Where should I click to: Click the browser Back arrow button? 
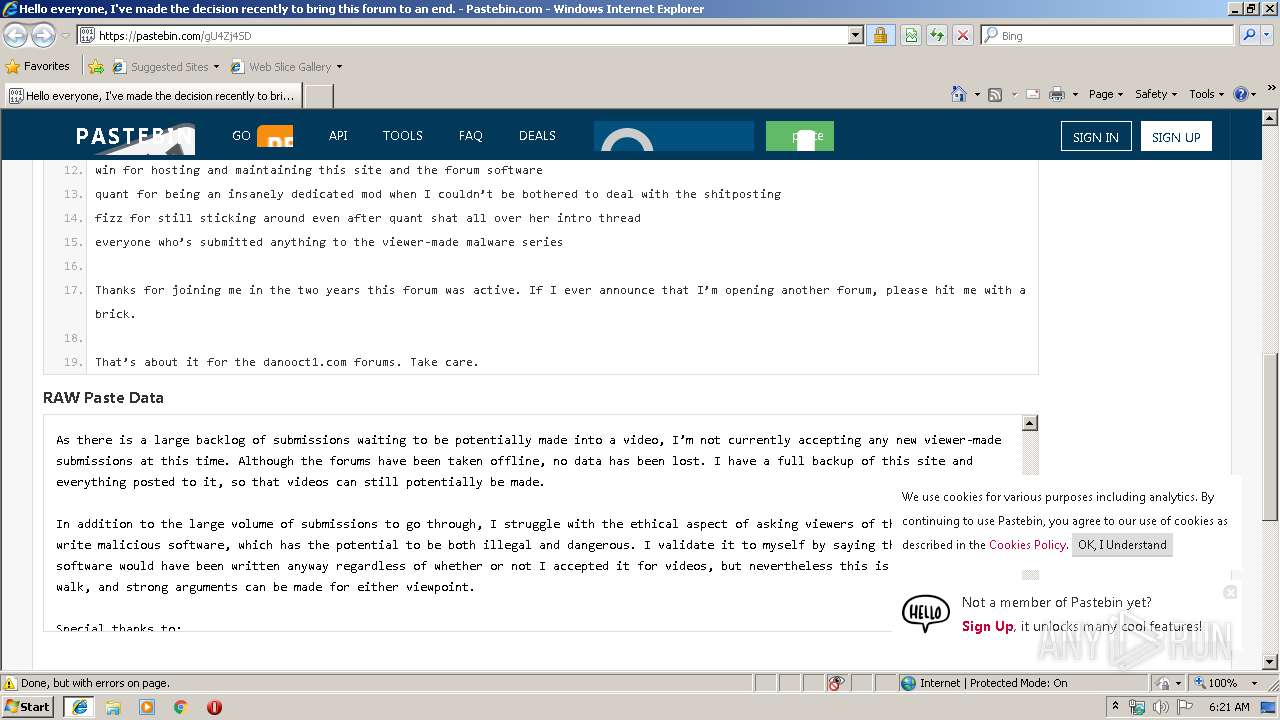(16, 35)
